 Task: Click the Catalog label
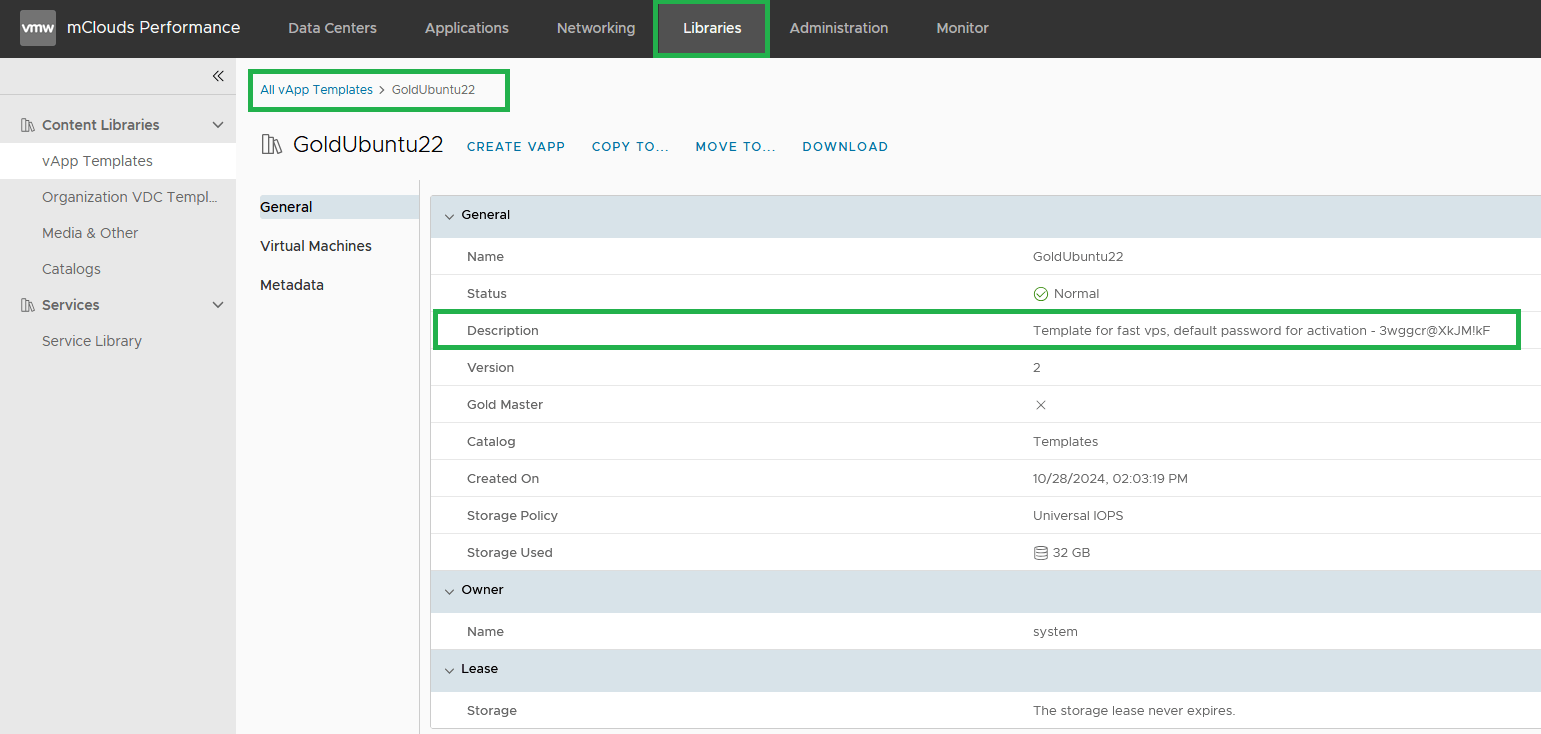(491, 442)
